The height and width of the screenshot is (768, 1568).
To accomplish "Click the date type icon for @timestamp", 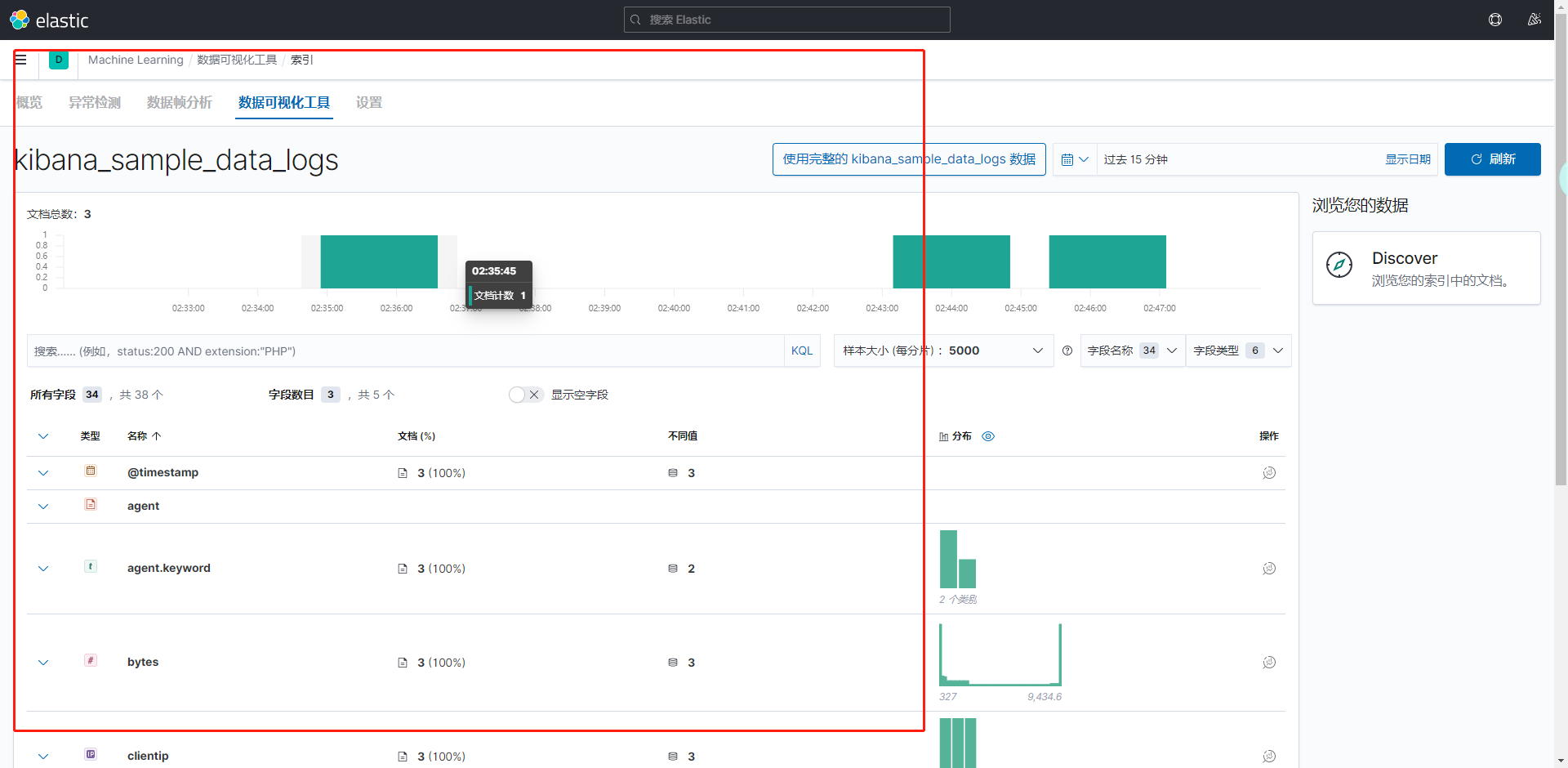I will (x=91, y=471).
